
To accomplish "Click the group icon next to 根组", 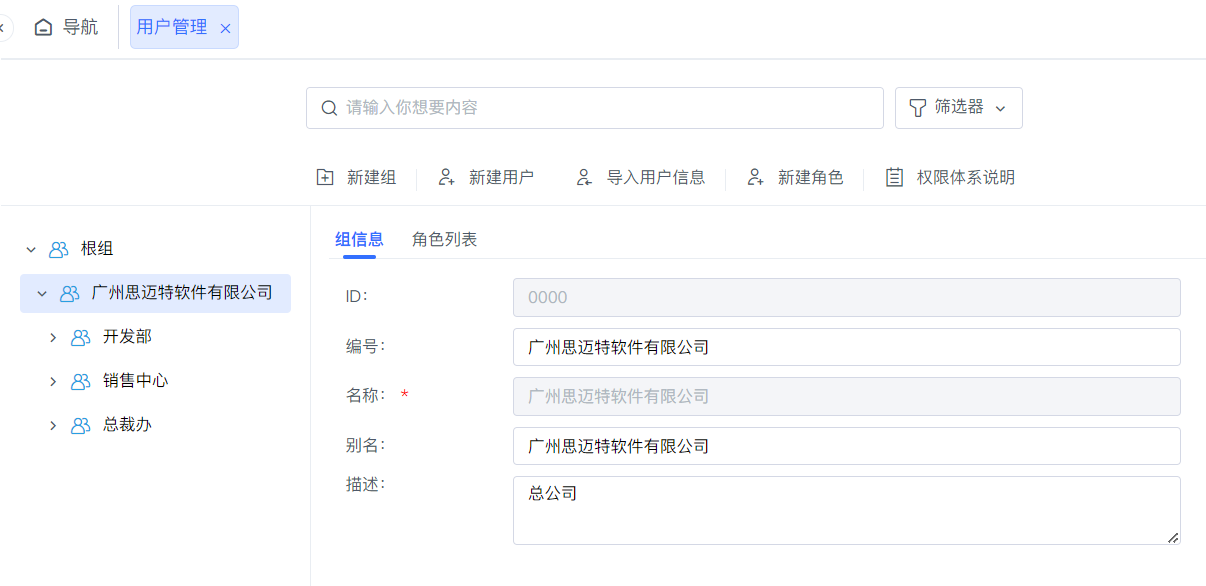I will pos(59,249).
